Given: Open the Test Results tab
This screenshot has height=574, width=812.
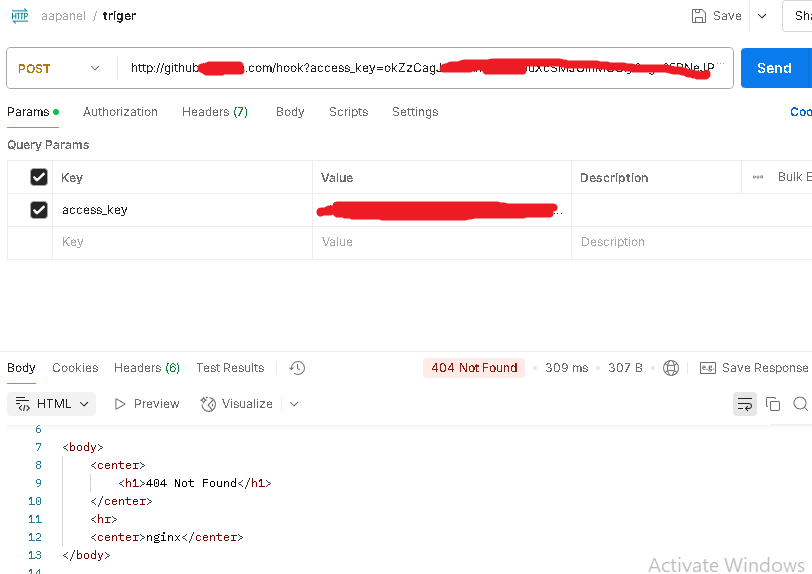Looking at the screenshot, I should tap(230, 368).
